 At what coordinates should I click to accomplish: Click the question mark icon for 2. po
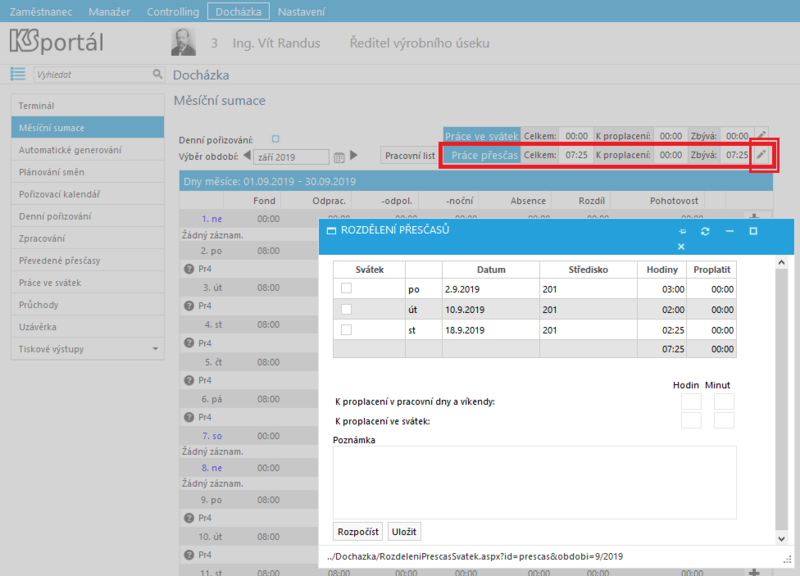point(189,269)
